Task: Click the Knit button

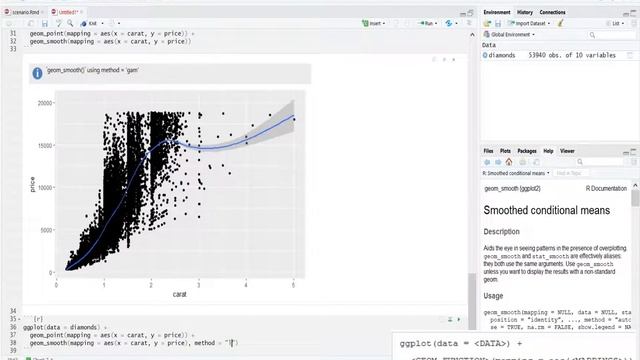Action: (89, 24)
